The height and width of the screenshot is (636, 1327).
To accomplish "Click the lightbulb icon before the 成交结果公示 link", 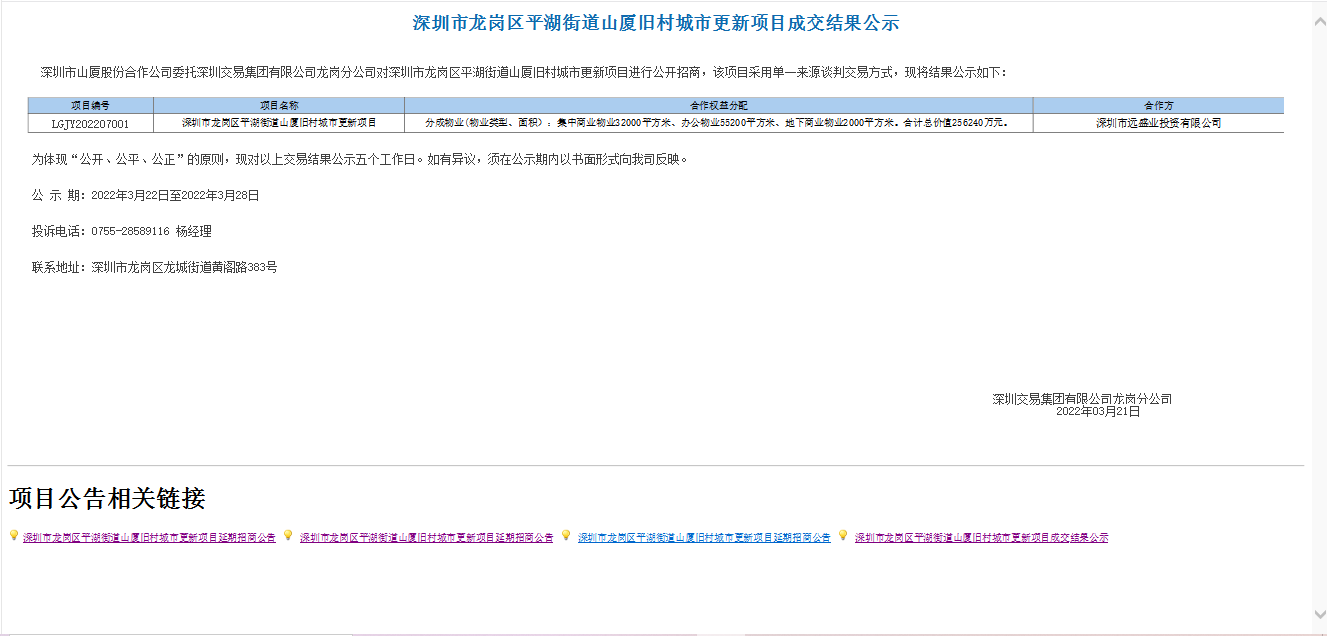I will pos(843,536).
